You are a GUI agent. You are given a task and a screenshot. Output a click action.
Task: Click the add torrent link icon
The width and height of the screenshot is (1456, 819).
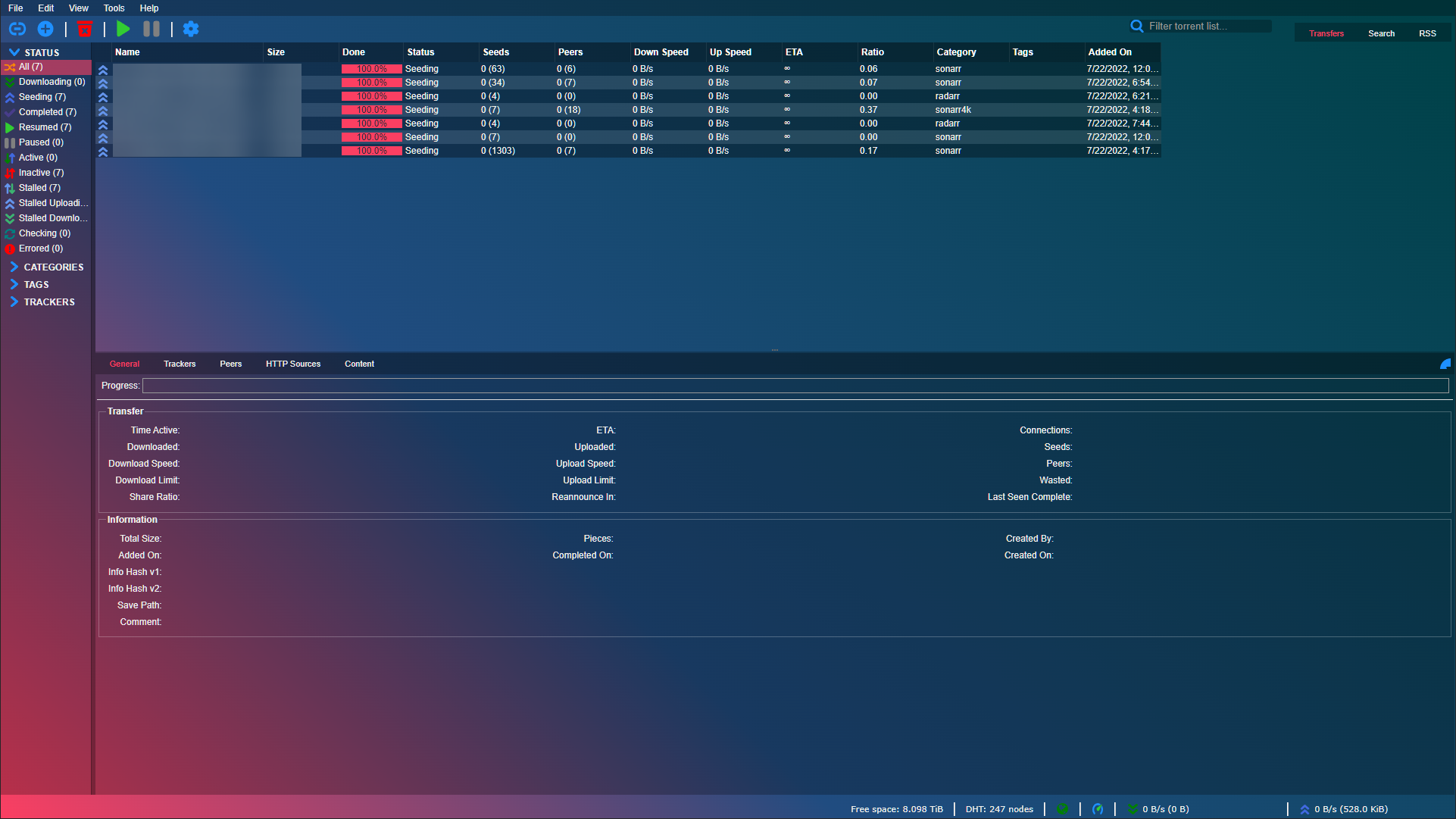17,29
